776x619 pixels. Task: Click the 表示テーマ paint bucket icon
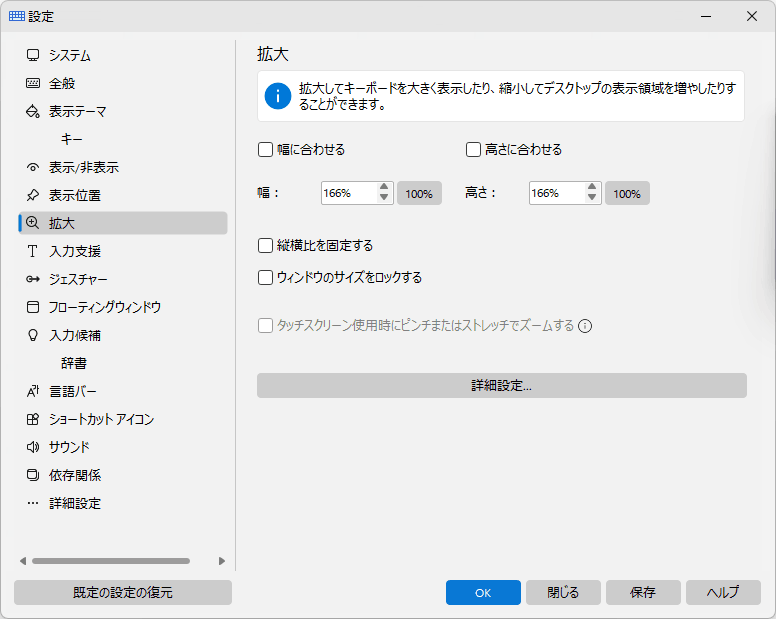click(x=33, y=111)
